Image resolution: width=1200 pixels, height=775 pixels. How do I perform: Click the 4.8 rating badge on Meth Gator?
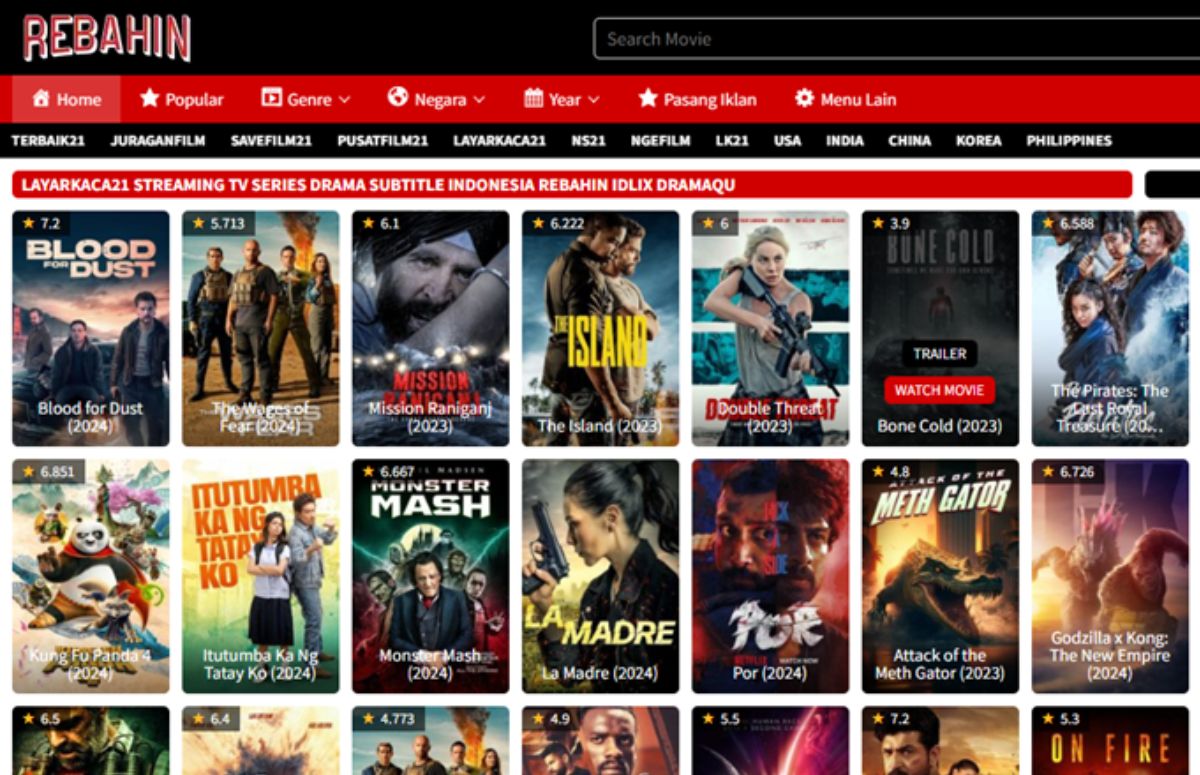click(891, 471)
